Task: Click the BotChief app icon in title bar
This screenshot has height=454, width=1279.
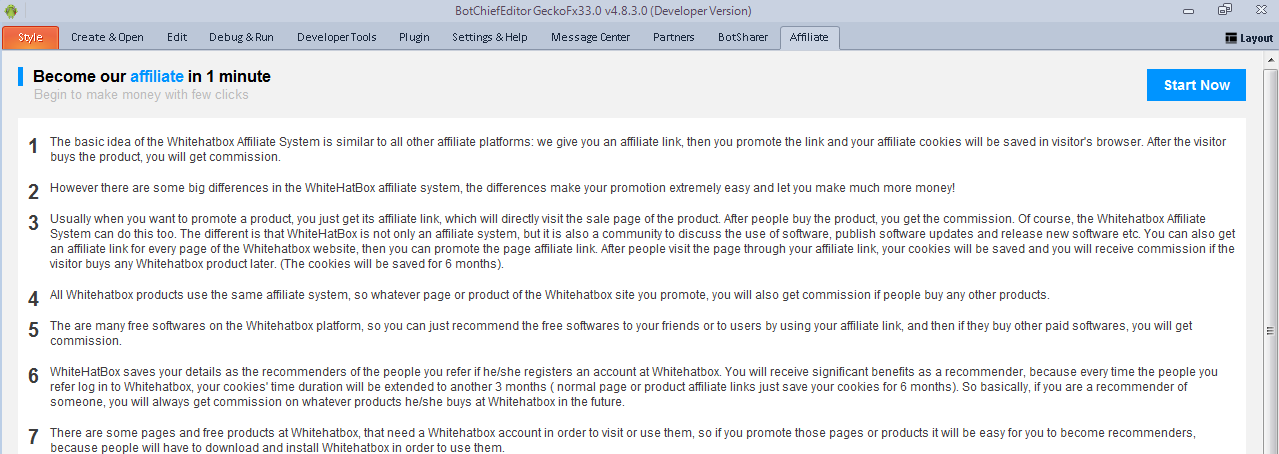Action: pos(11,11)
